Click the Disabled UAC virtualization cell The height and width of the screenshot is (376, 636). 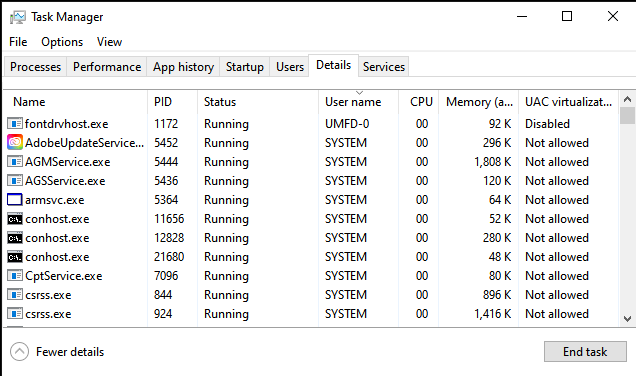point(547,124)
